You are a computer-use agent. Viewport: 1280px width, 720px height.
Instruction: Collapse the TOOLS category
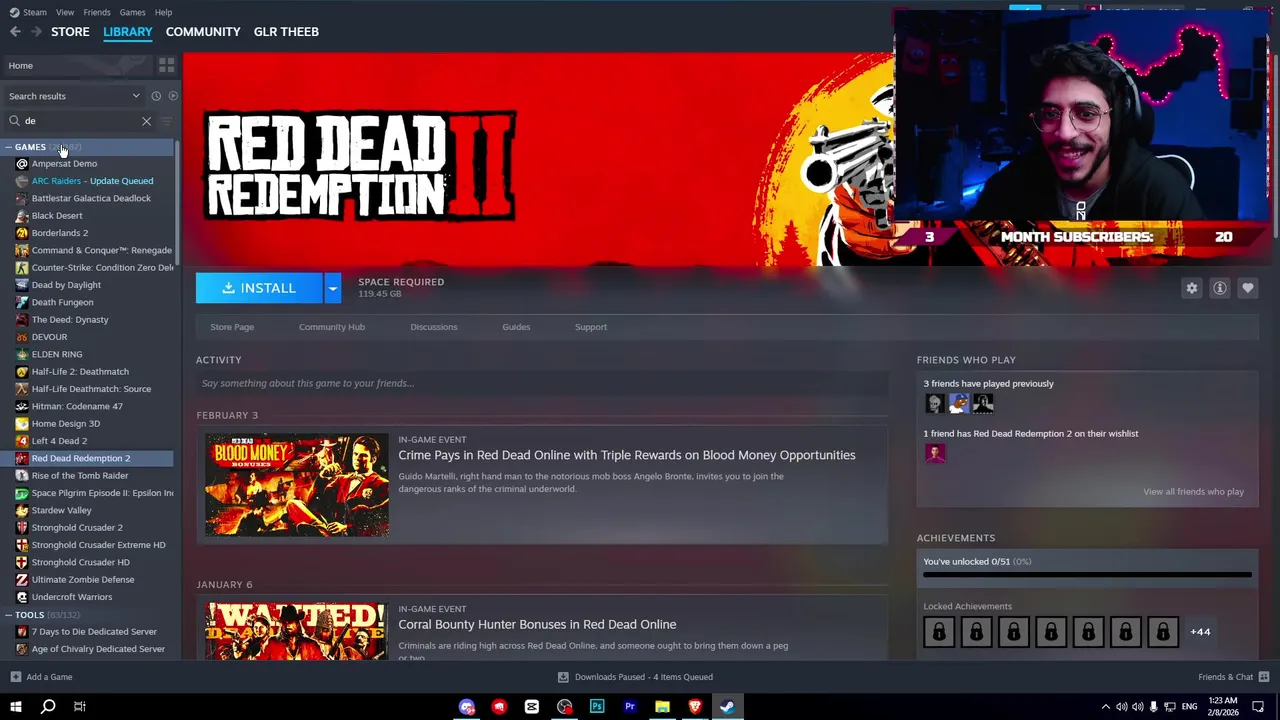click(x=9, y=615)
